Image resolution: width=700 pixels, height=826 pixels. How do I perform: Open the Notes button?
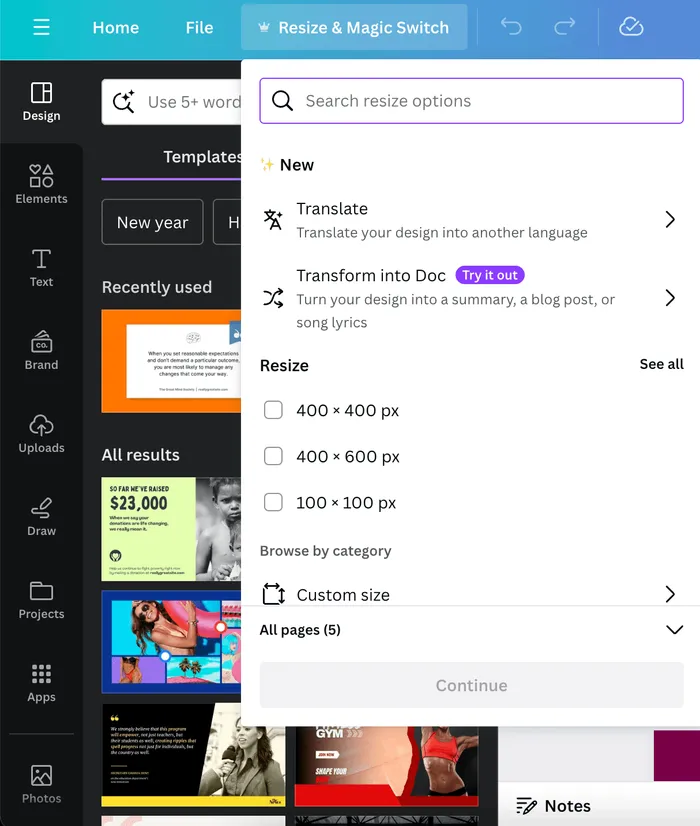coord(553,806)
